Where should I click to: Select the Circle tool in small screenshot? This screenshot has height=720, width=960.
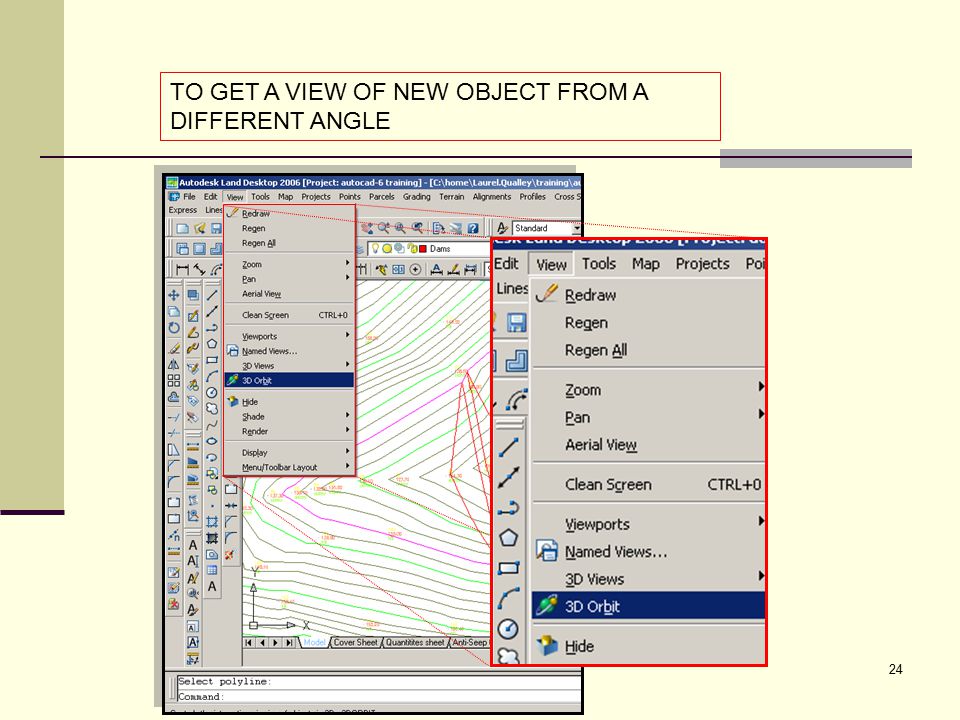coord(212,392)
